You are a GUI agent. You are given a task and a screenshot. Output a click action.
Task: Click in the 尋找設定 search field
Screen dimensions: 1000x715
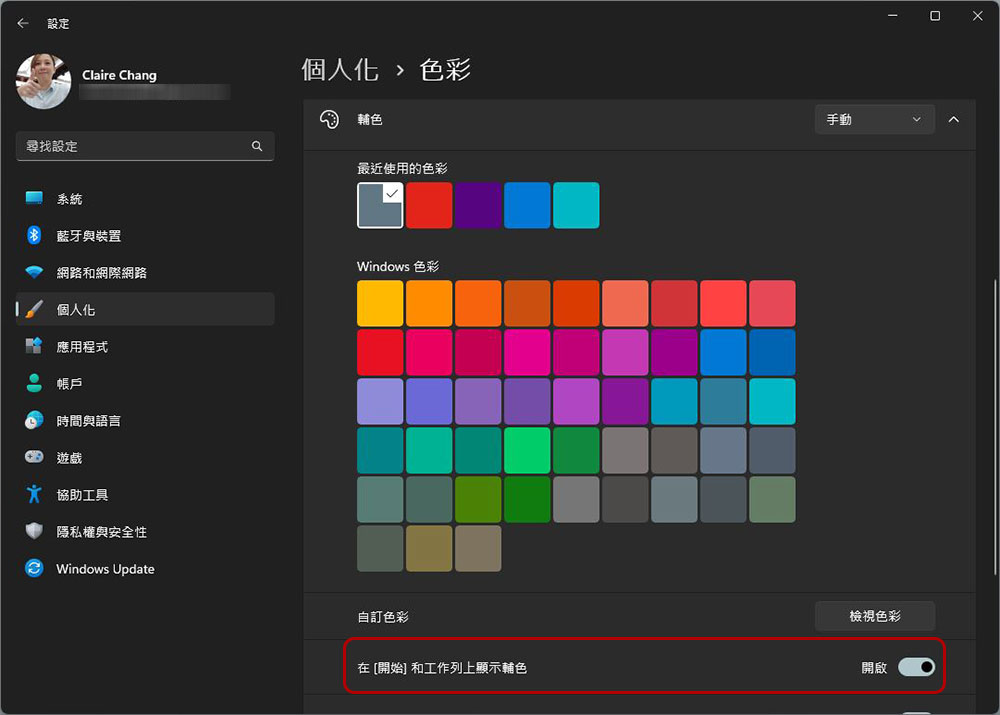point(145,146)
